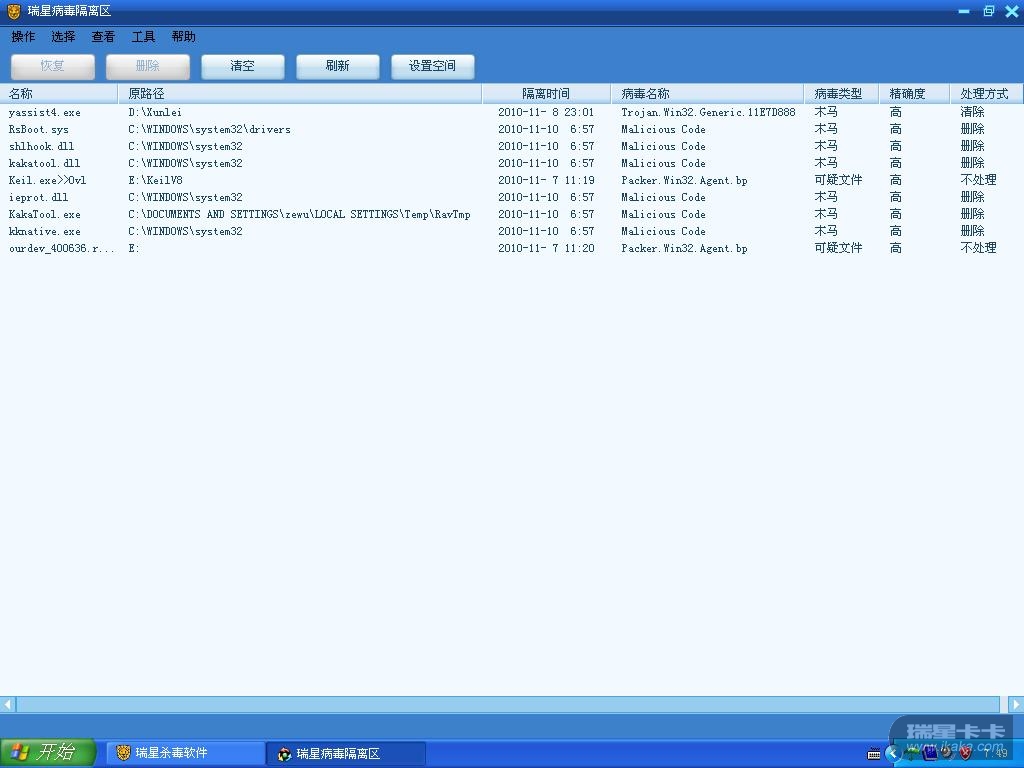The width and height of the screenshot is (1024, 768).
Task: Select the ieprot.dll row
Action: 511,197
